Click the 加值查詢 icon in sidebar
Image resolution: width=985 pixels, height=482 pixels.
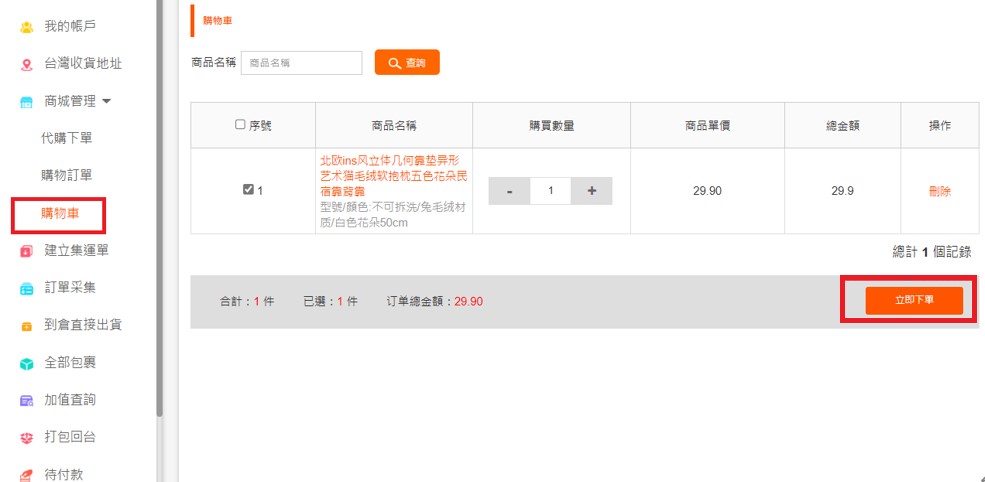[x=27, y=400]
